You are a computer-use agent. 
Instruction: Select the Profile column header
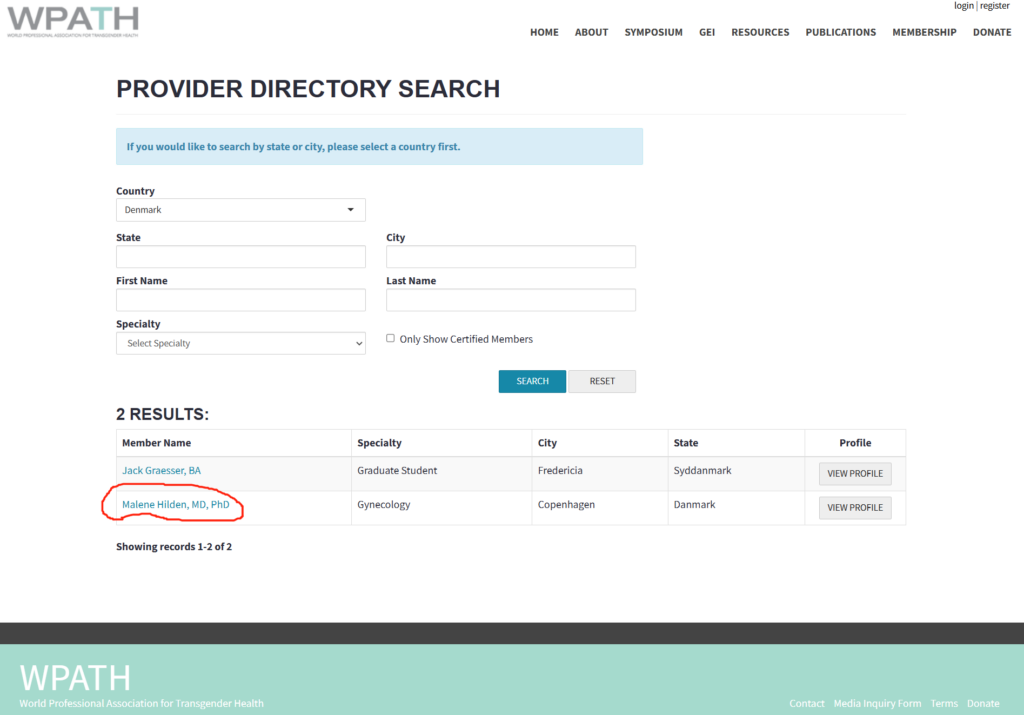coord(855,443)
